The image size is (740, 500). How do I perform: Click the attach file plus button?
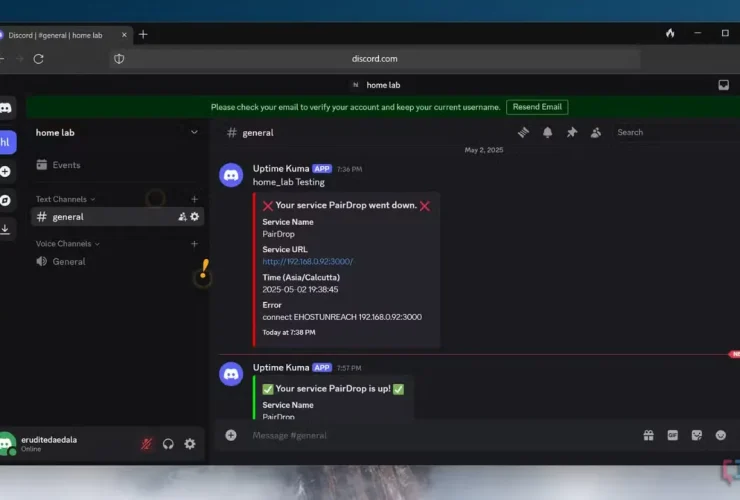[x=231, y=435]
